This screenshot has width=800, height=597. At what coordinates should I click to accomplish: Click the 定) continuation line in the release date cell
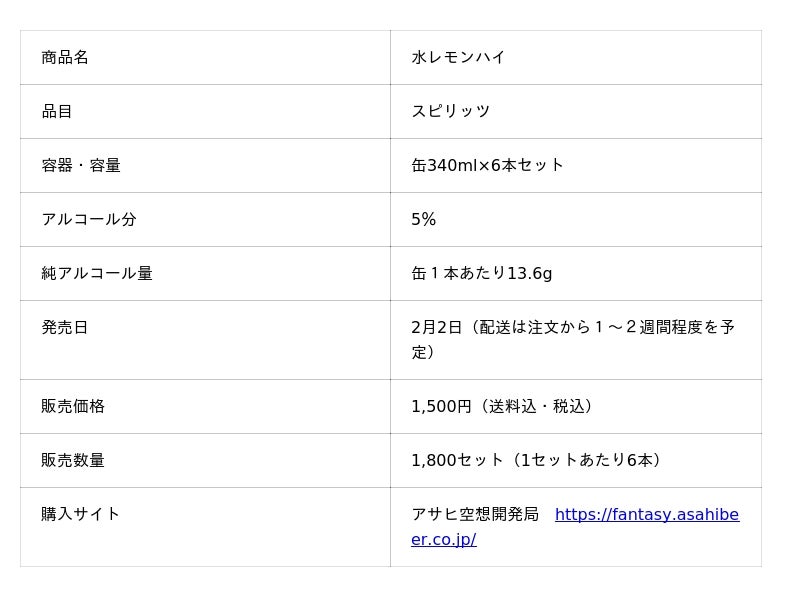click(x=423, y=353)
